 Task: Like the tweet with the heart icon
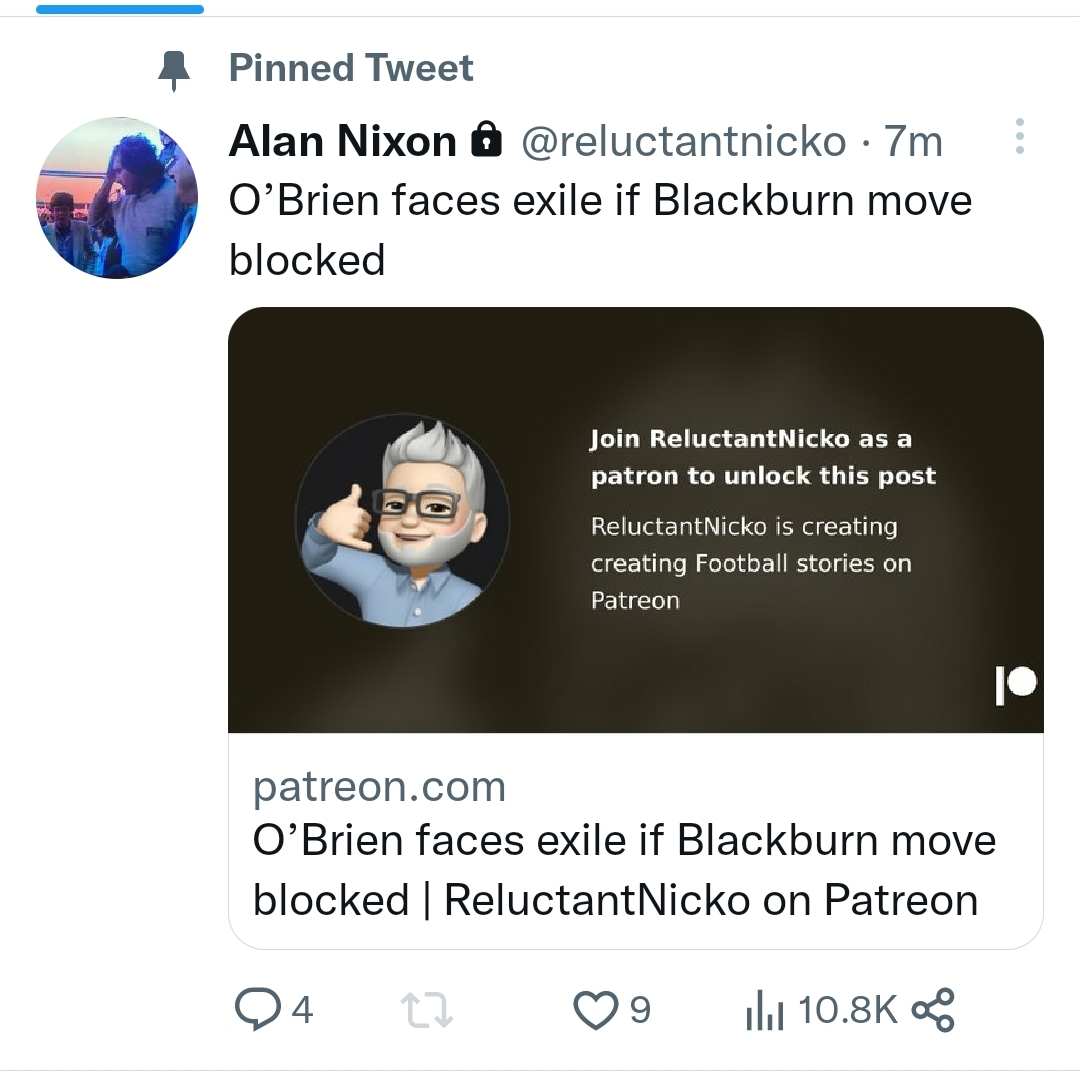tap(596, 1009)
